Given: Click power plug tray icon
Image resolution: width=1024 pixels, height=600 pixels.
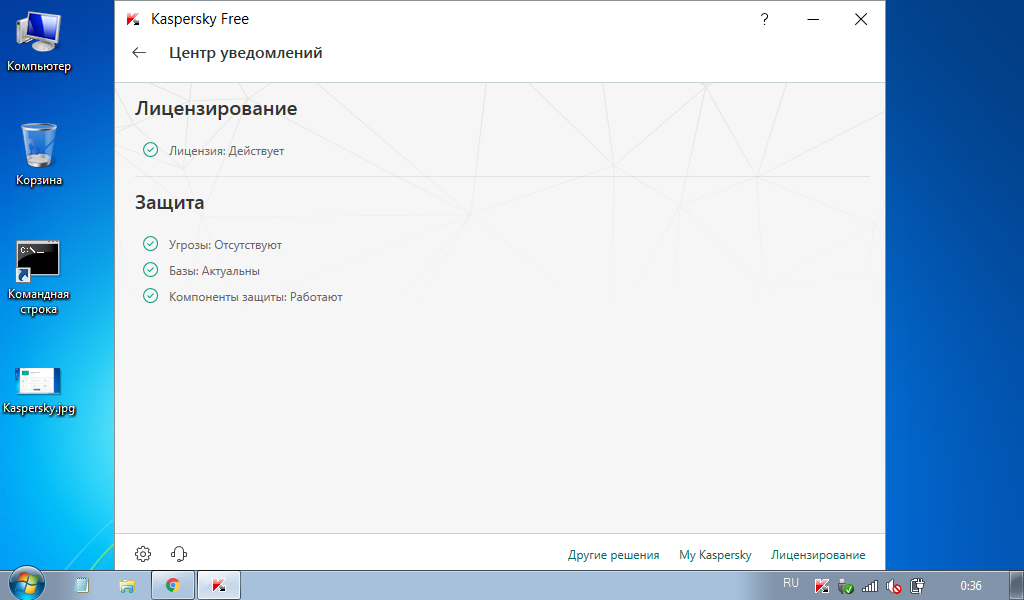Looking at the screenshot, I should pos(917,586).
